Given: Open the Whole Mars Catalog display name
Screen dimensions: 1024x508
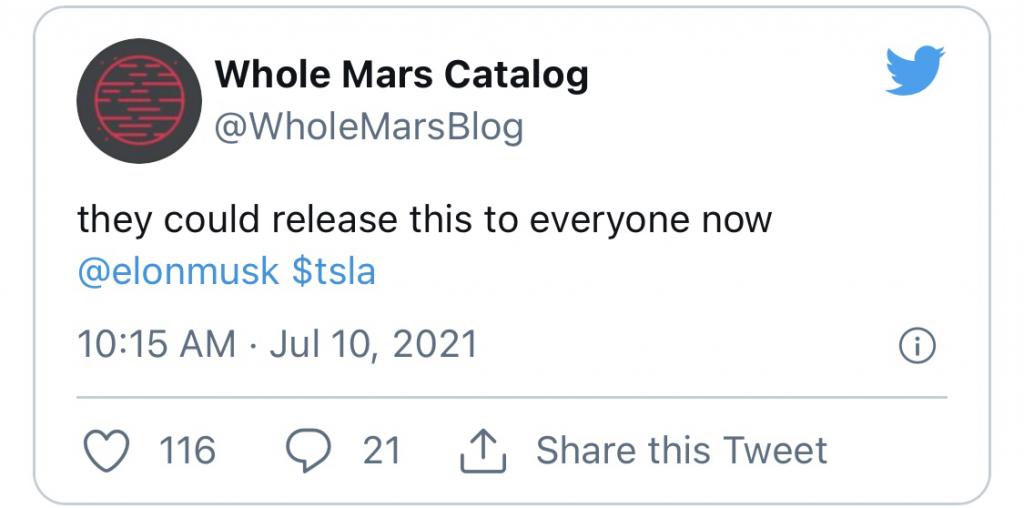Looking at the screenshot, I should pyautogui.click(x=402, y=74).
